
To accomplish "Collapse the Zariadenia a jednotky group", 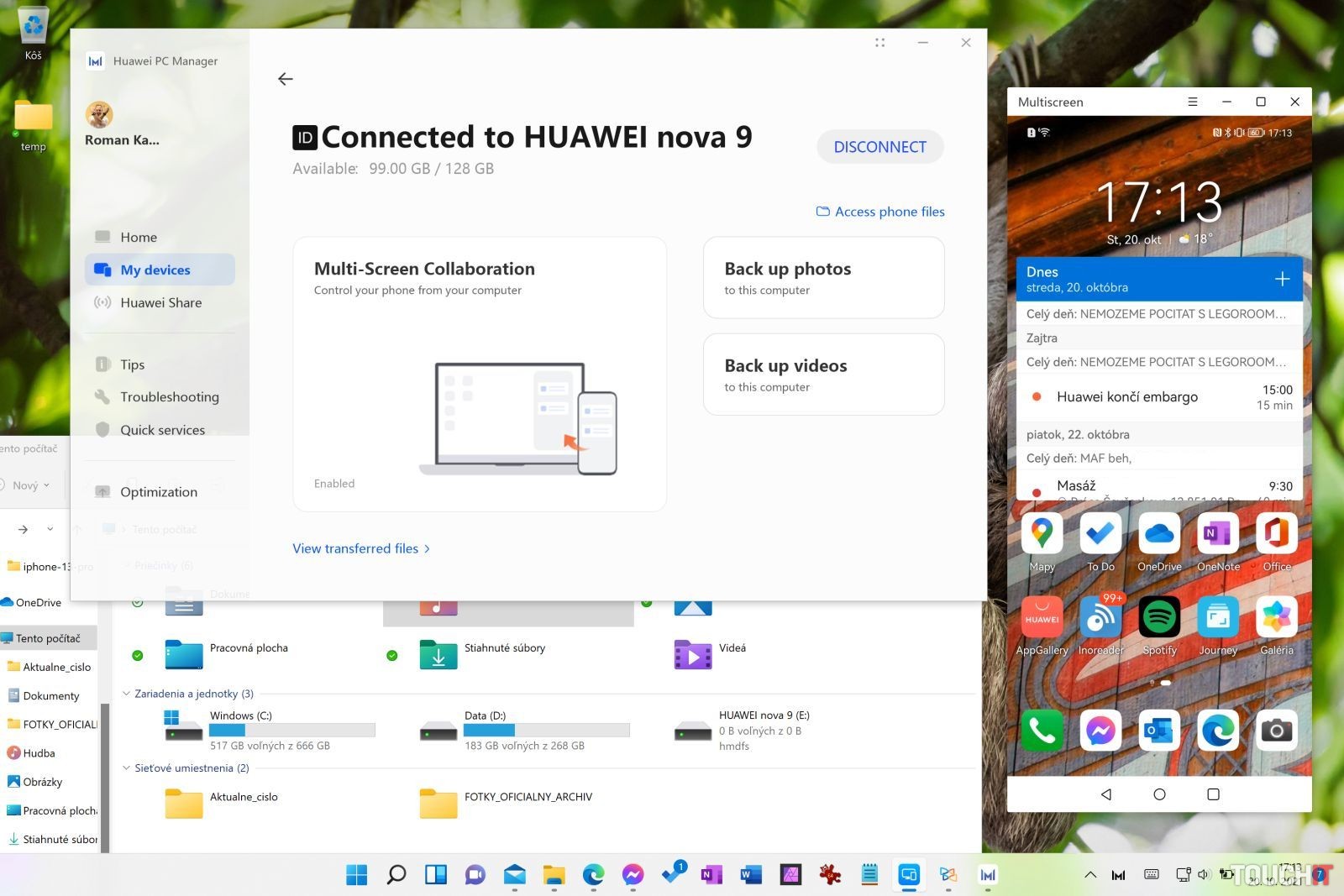I will [127, 694].
